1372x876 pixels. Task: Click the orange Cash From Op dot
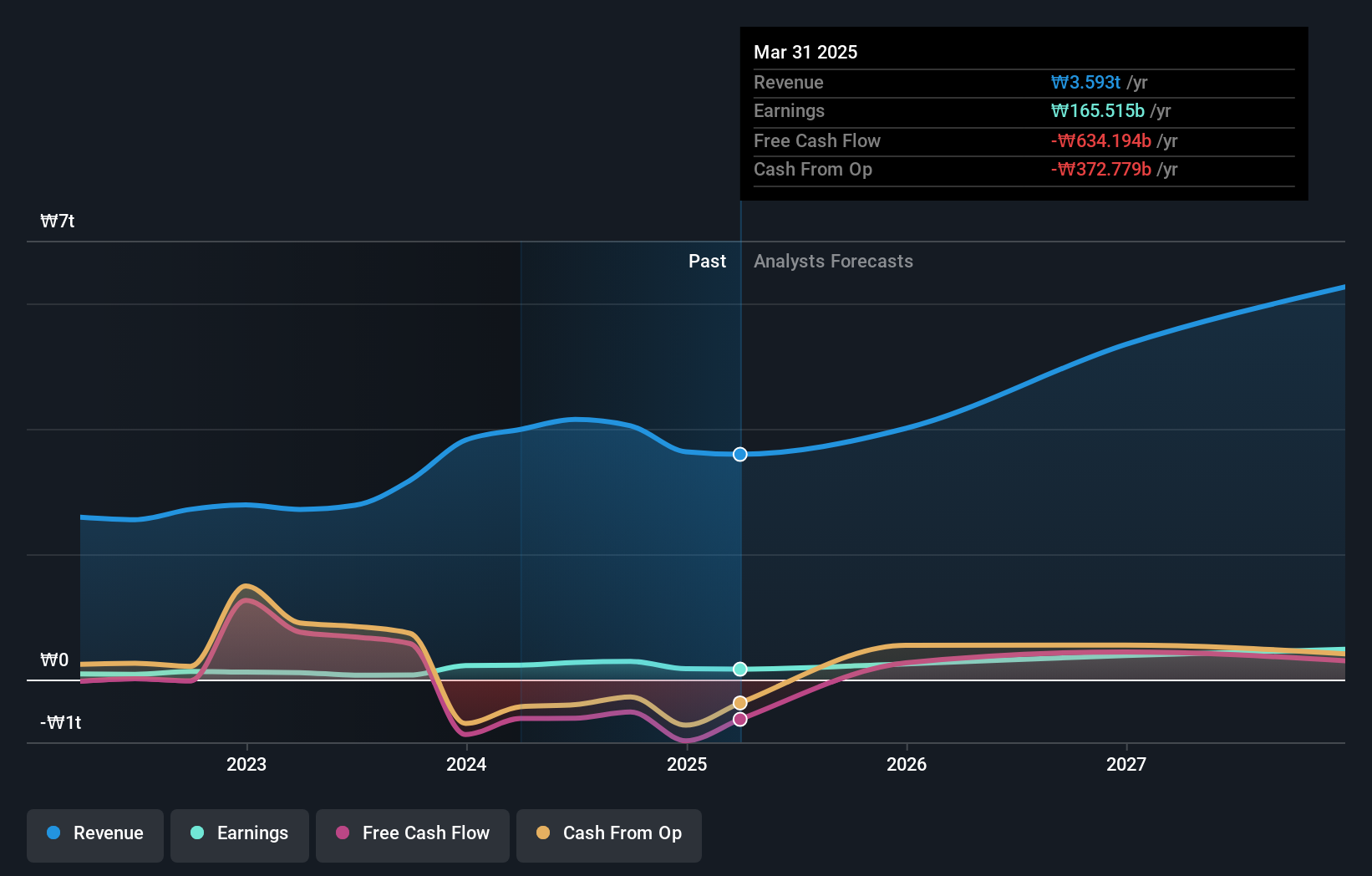click(x=544, y=833)
